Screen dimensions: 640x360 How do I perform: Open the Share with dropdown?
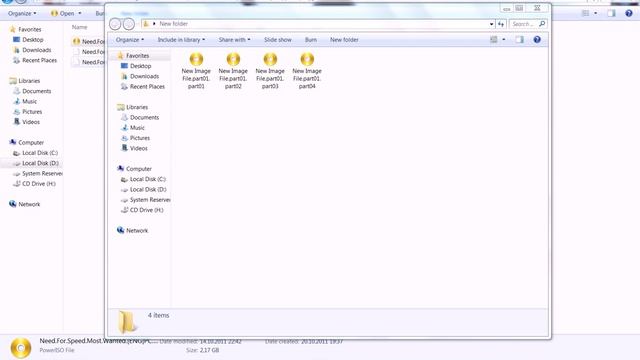(234, 40)
